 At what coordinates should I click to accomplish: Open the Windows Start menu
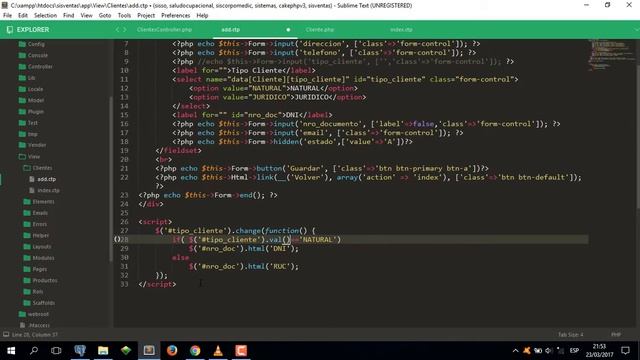(x=11, y=351)
